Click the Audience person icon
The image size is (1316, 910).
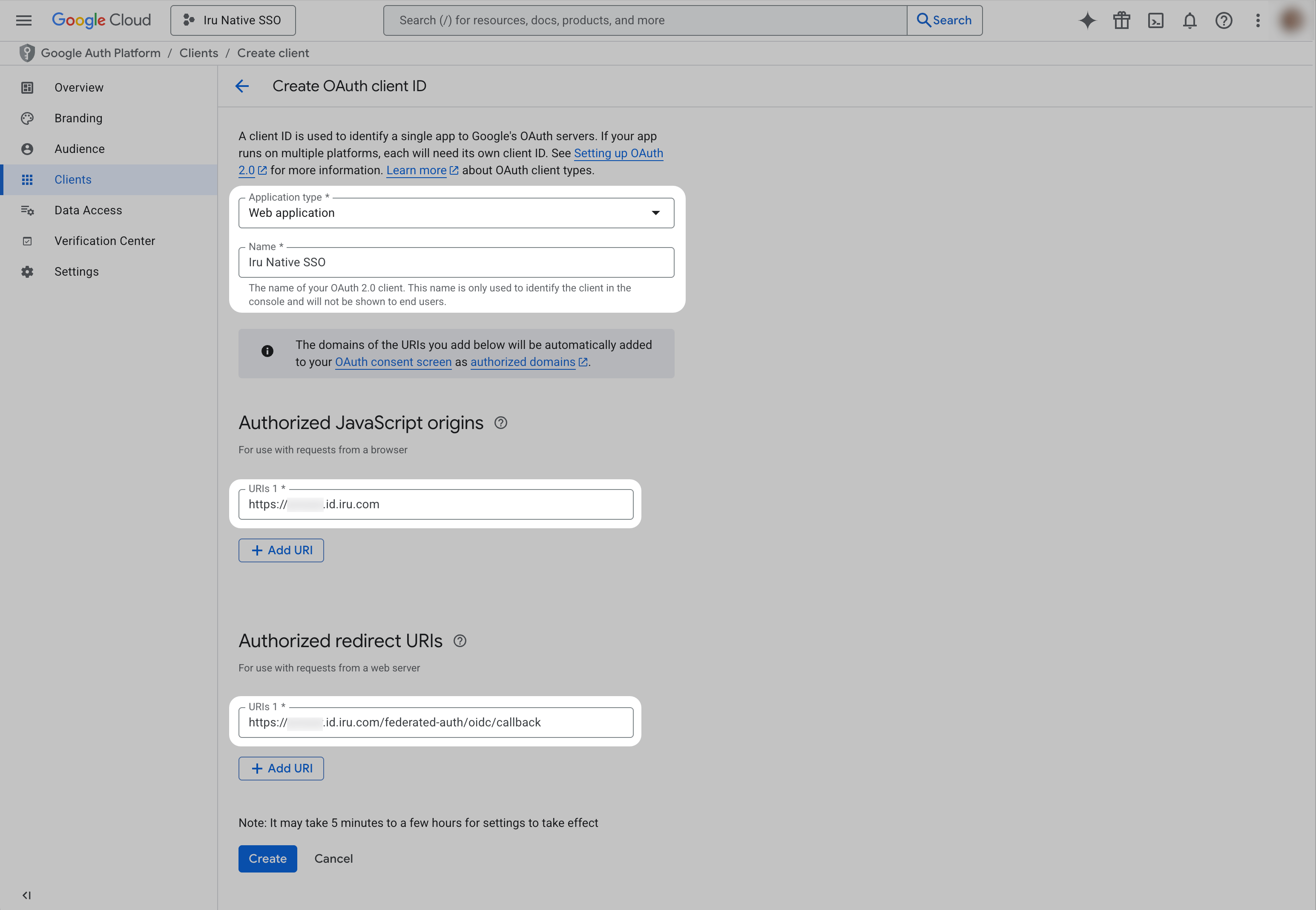(27, 149)
